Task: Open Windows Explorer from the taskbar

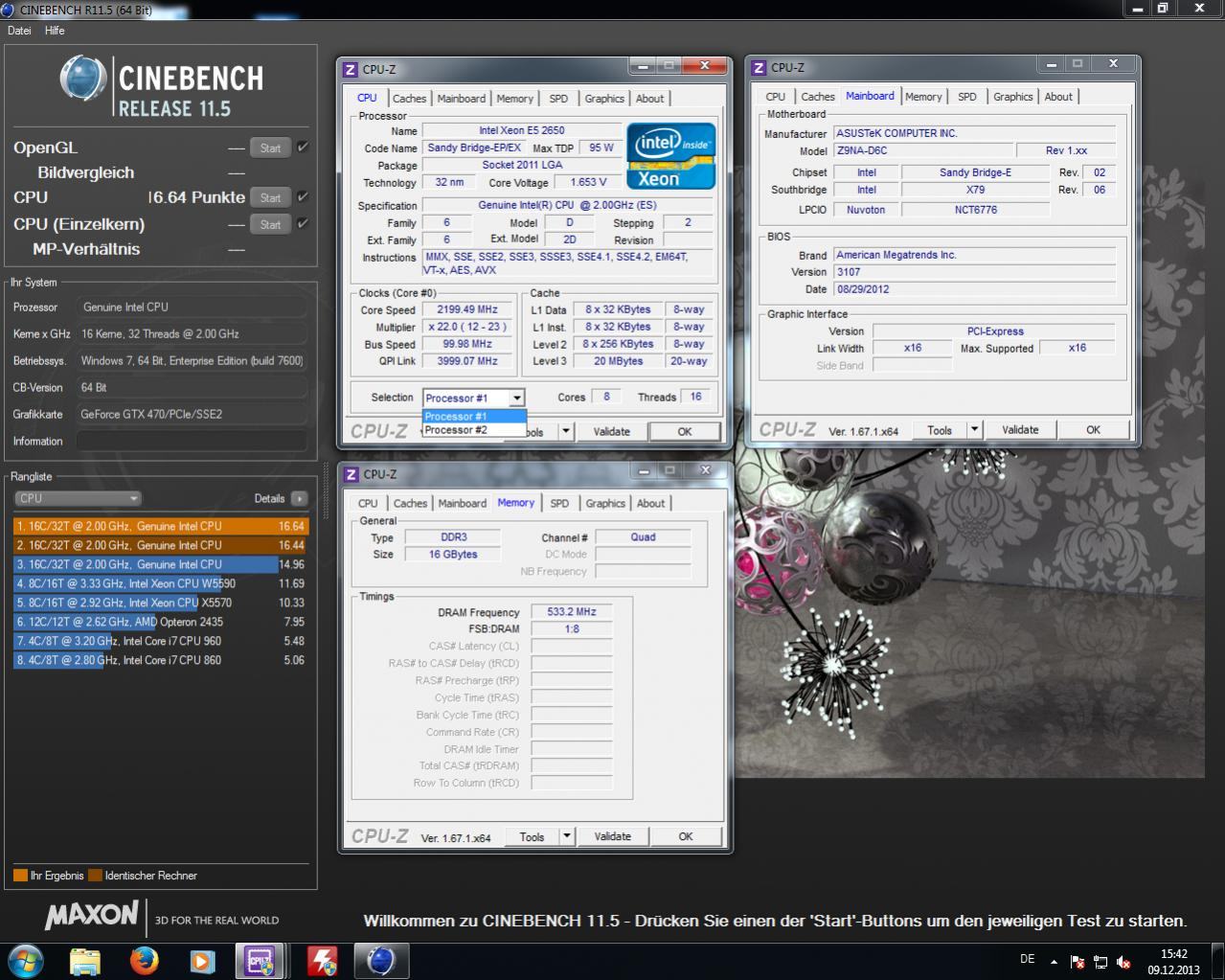Action: click(x=85, y=960)
